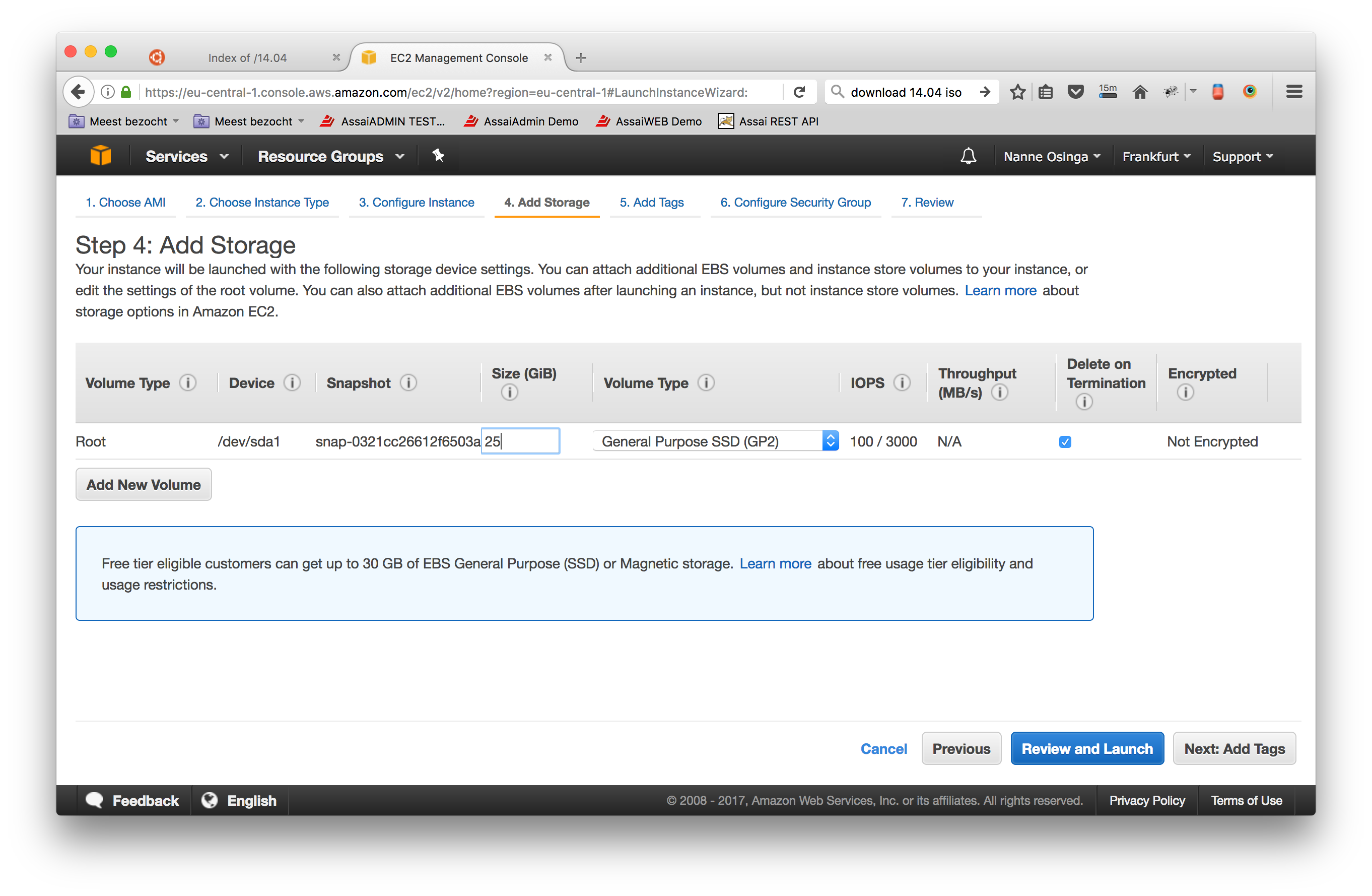Viewport: 1372px width, 896px height.
Task: Click the first Volume Type column info icon
Action: (188, 382)
